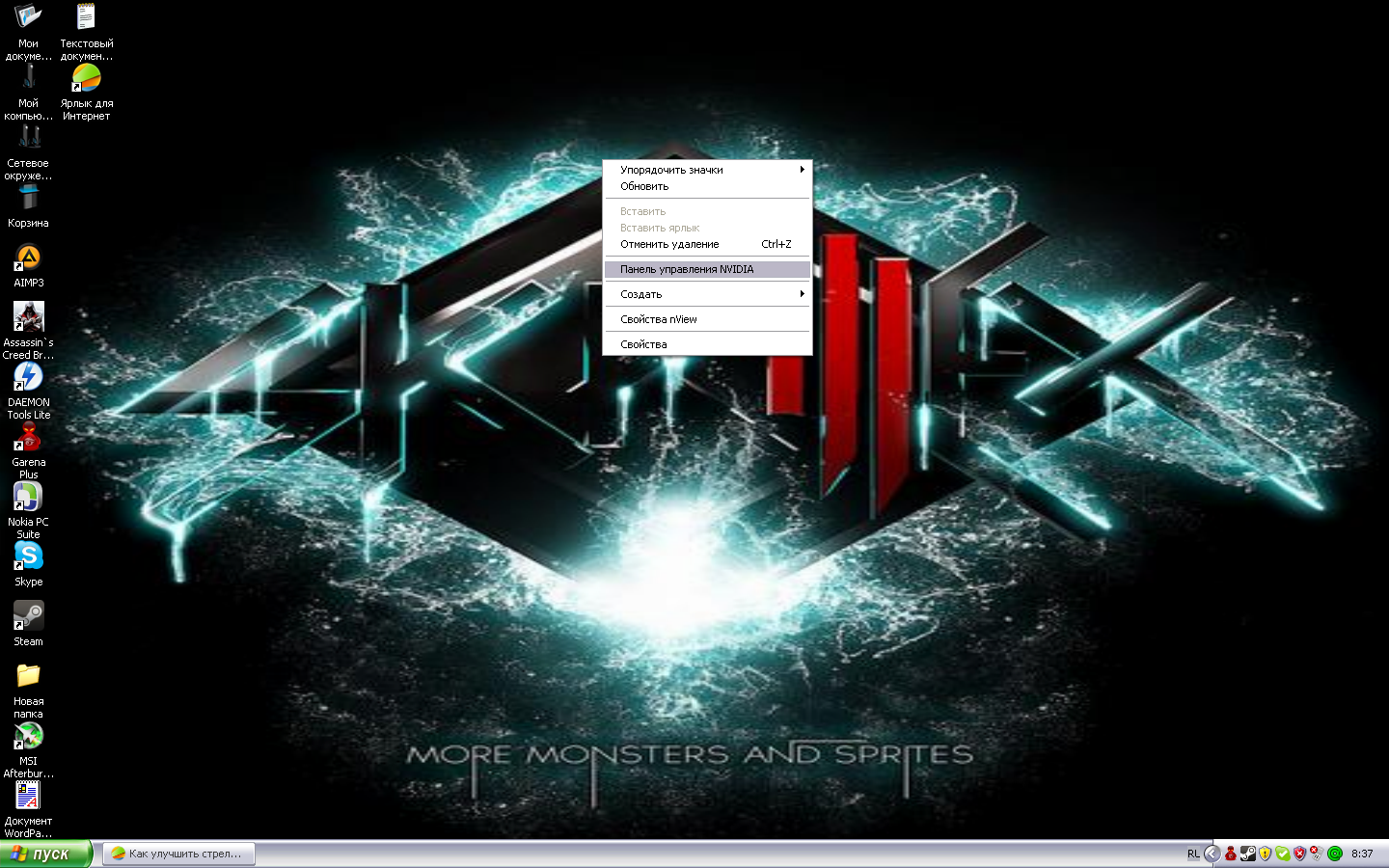Open the пуск Start button
Image resolution: width=1389 pixels, height=868 pixels.
(x=45, y=854)
